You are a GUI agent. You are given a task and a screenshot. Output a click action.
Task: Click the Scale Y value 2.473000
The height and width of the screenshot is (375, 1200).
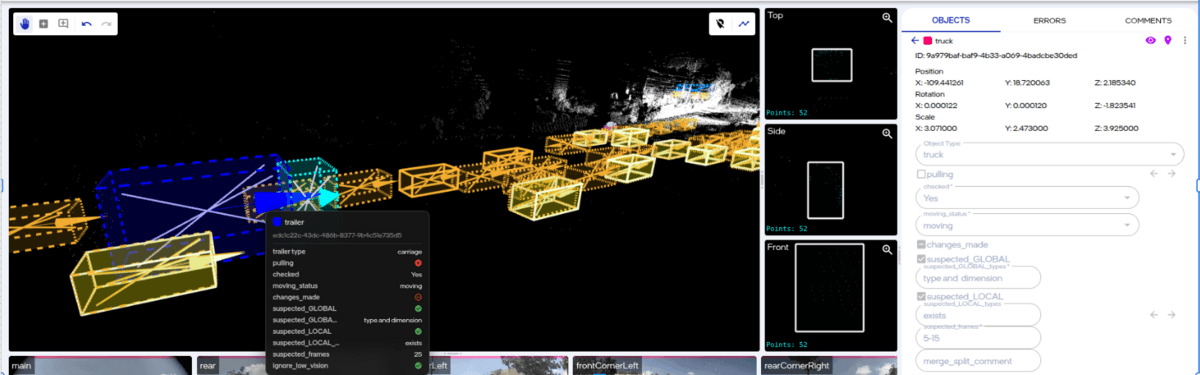click(x=1032, y=127)
